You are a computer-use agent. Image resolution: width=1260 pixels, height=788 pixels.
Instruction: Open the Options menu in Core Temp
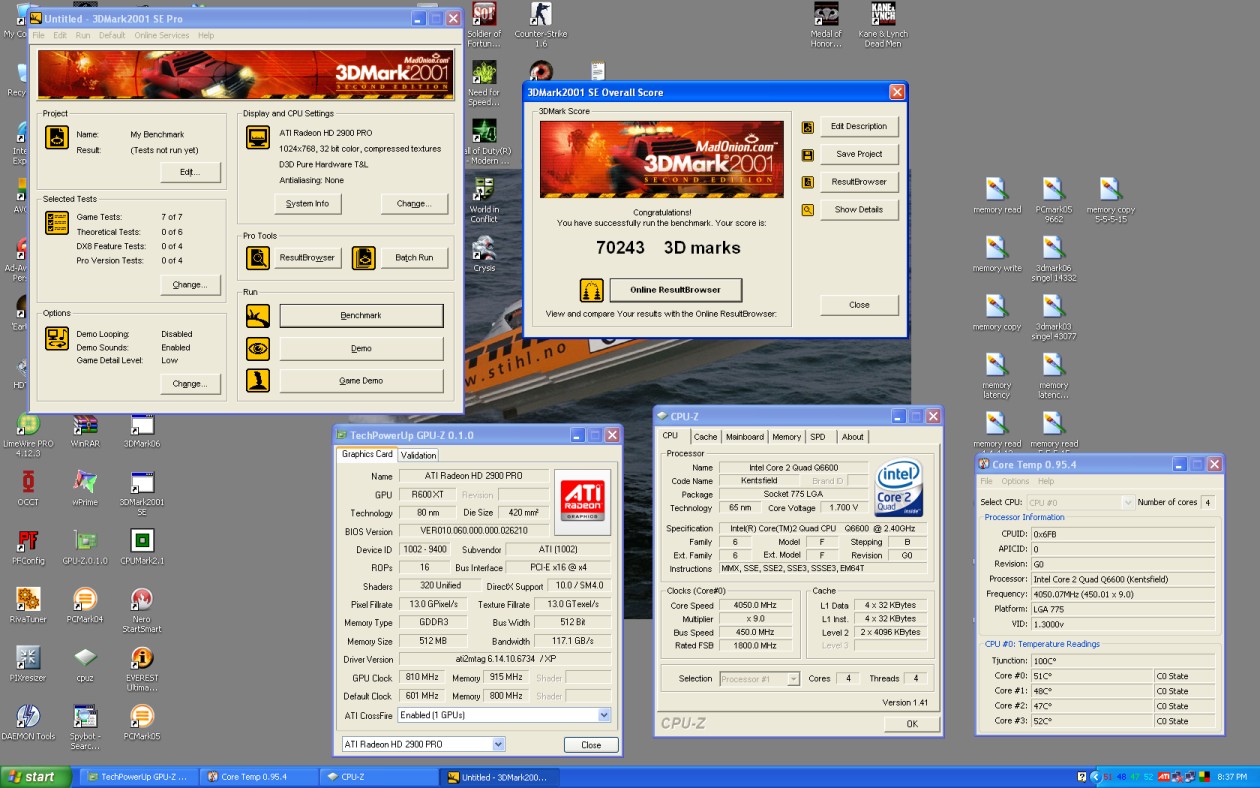click(1015, 481)
